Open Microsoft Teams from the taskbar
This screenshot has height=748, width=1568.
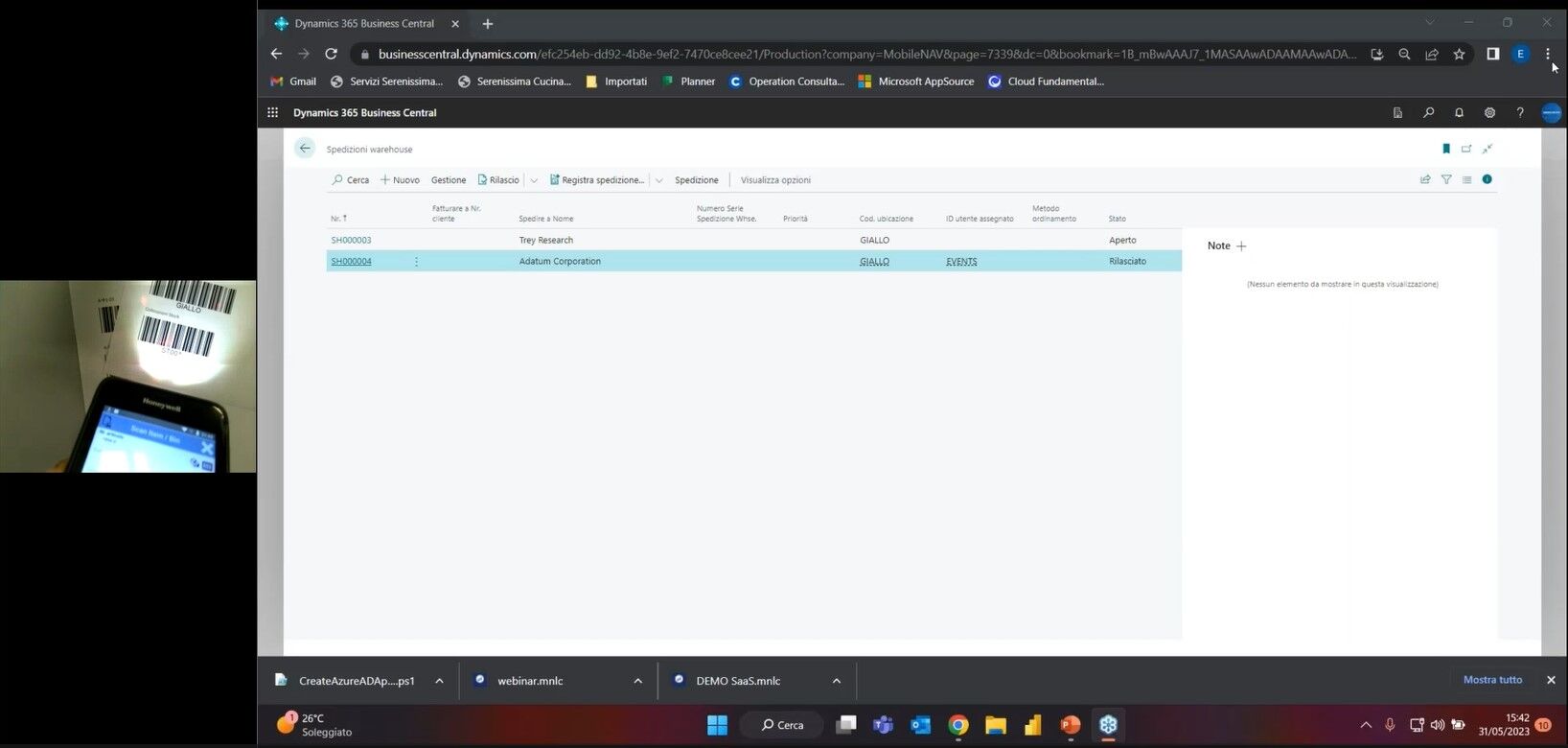click(x=883, y=725)
